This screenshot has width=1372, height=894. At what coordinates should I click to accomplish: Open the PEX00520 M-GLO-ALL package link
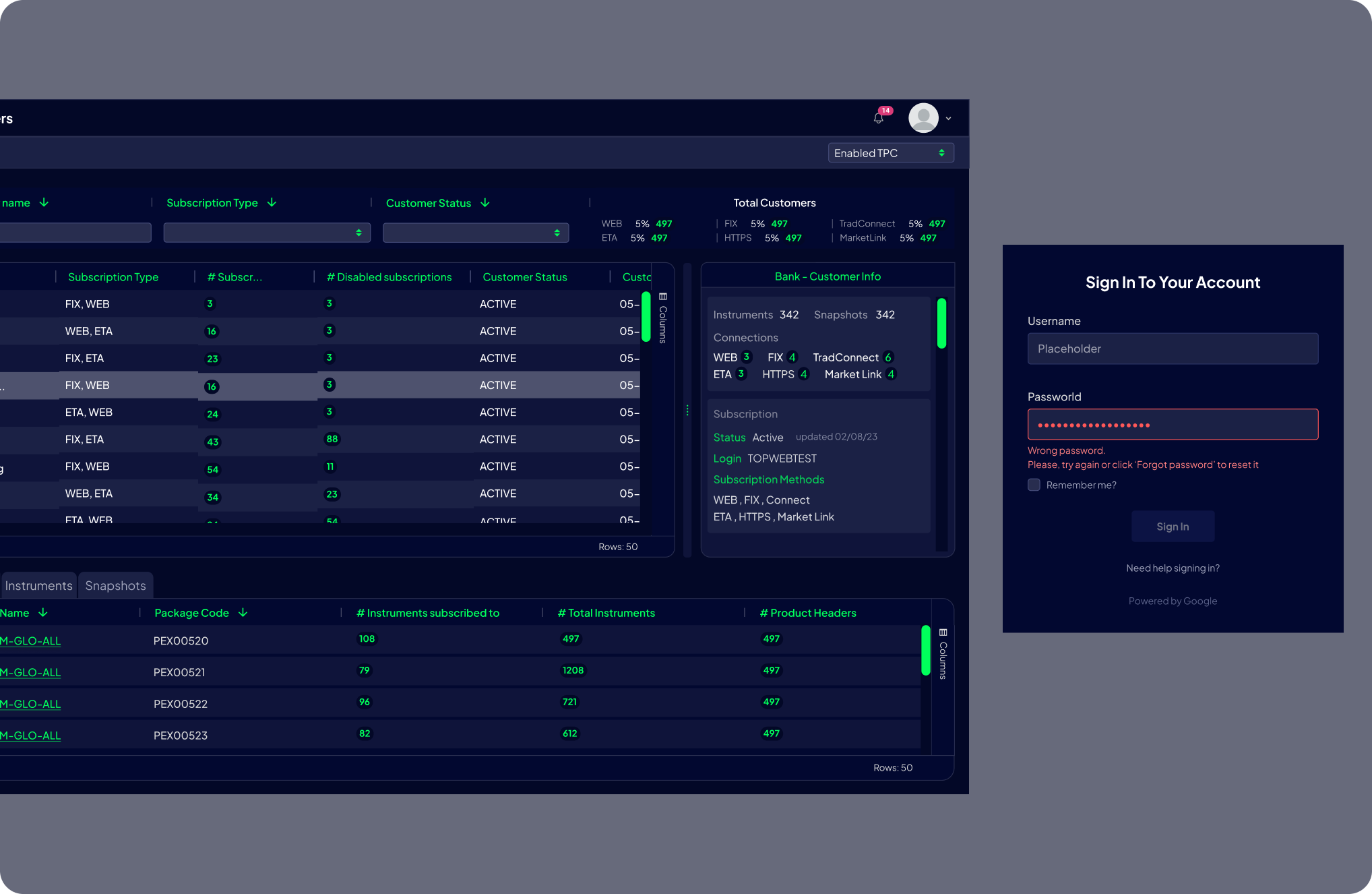(x=30, y=641)
